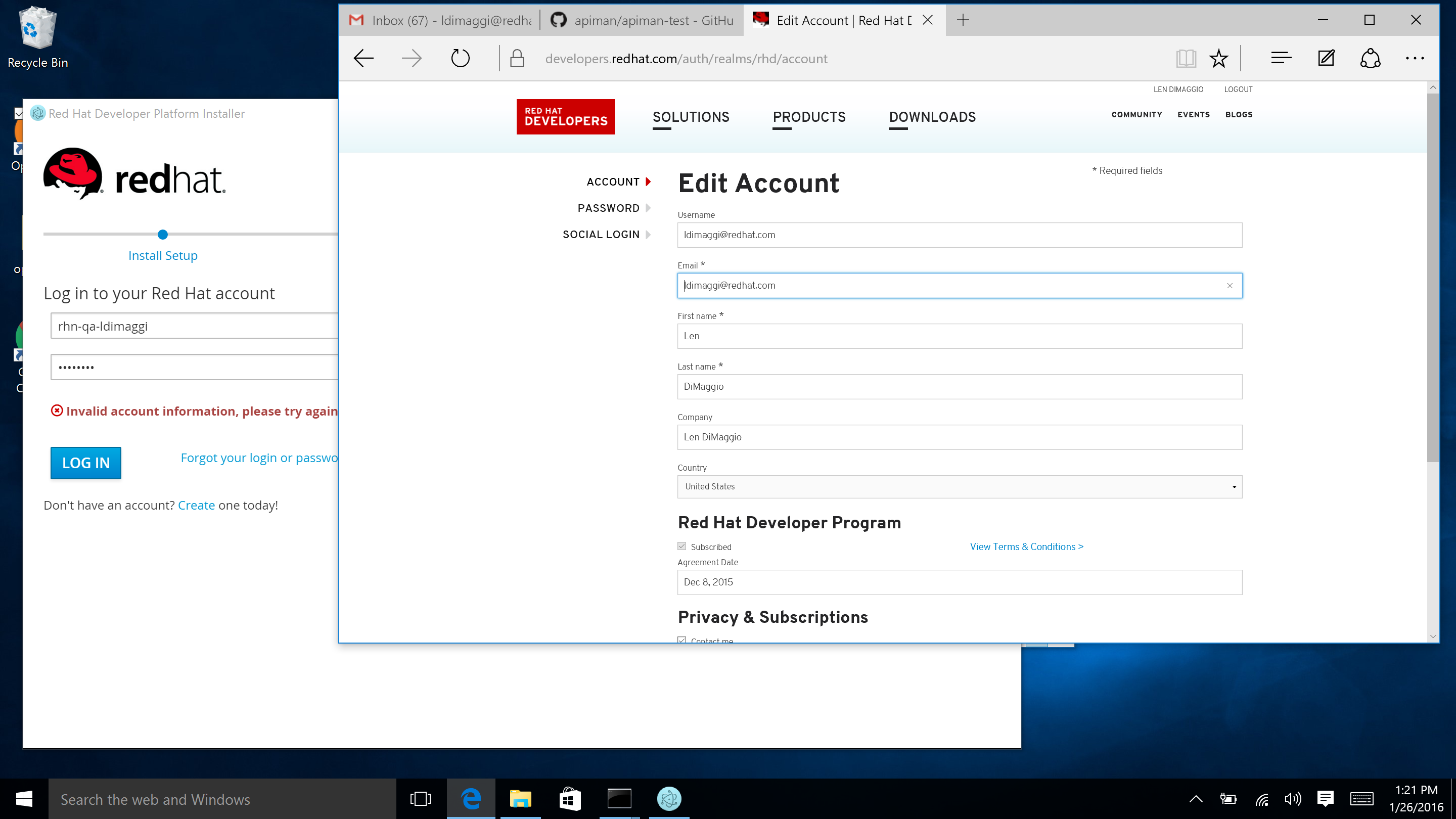Open Edge More actions ellipsis menu
The height and width of the screenshot is (819, 1456).
1415,58
